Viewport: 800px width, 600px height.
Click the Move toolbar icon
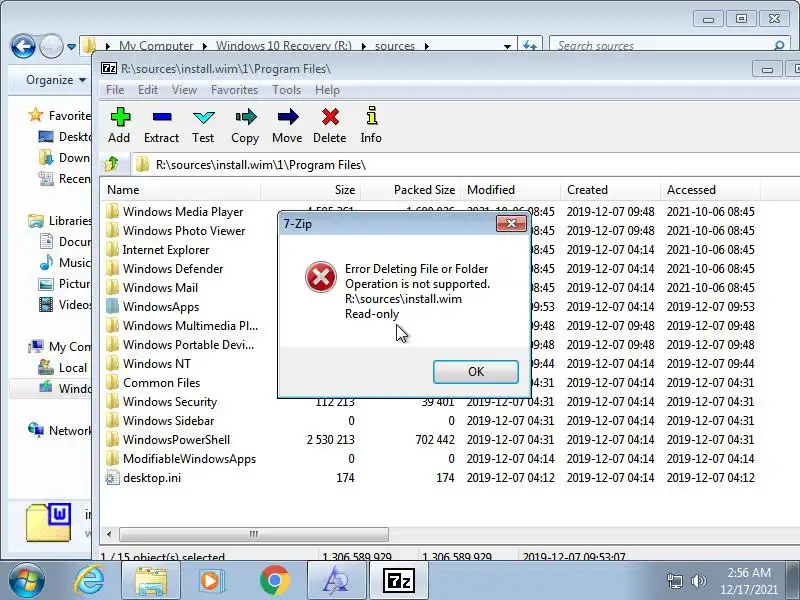tap(287, 125)
